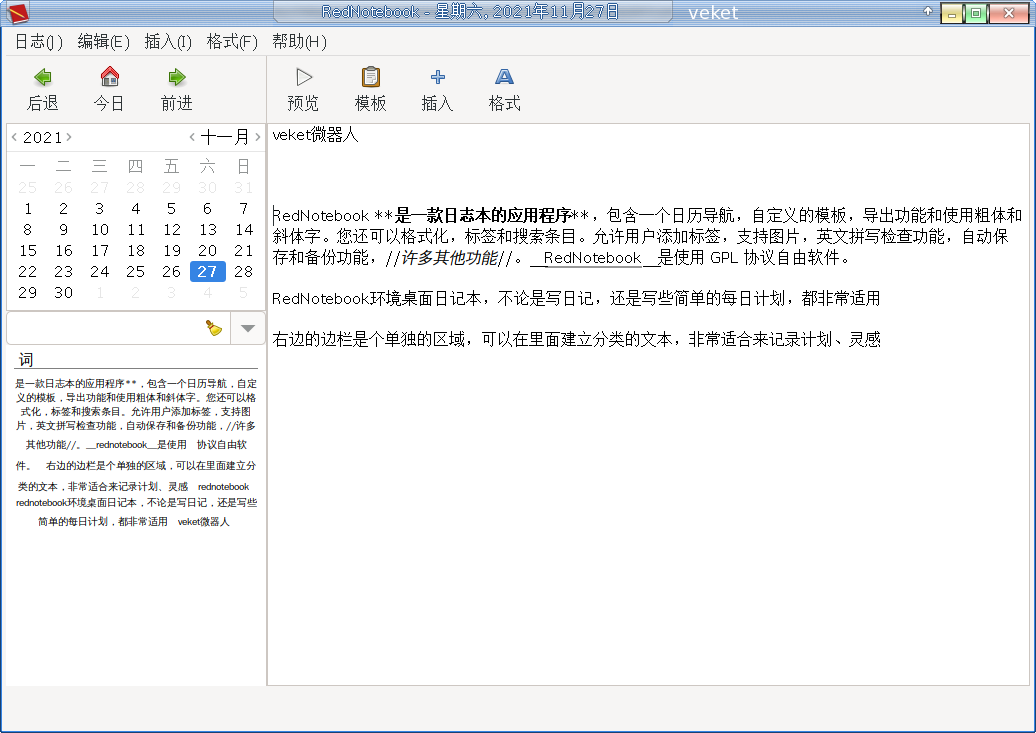This screenshot has height=733, width=1036.
Task: Click italic text '许多其他功能' in editor
Action: pos(449,258)
